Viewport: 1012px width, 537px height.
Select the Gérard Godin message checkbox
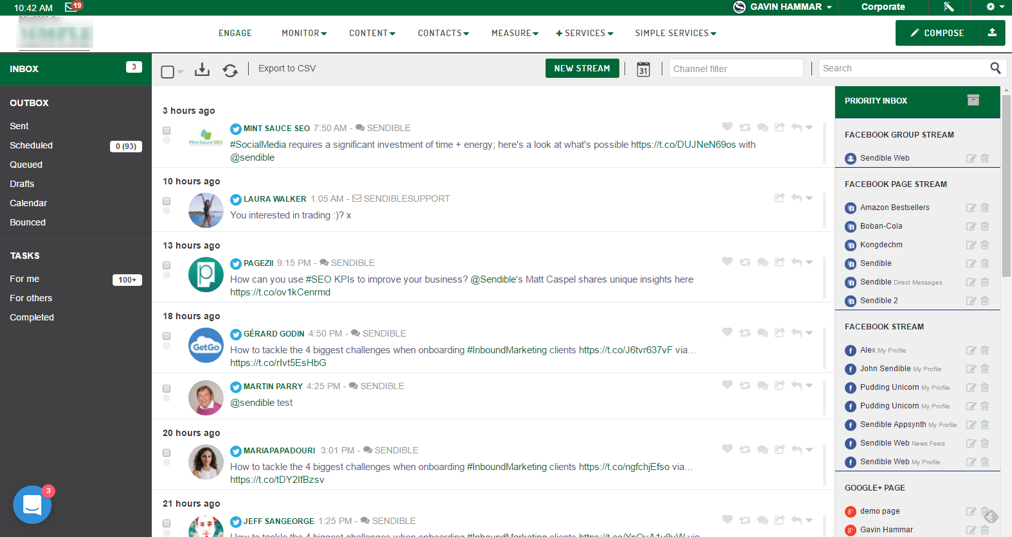(x=167, y=336)
